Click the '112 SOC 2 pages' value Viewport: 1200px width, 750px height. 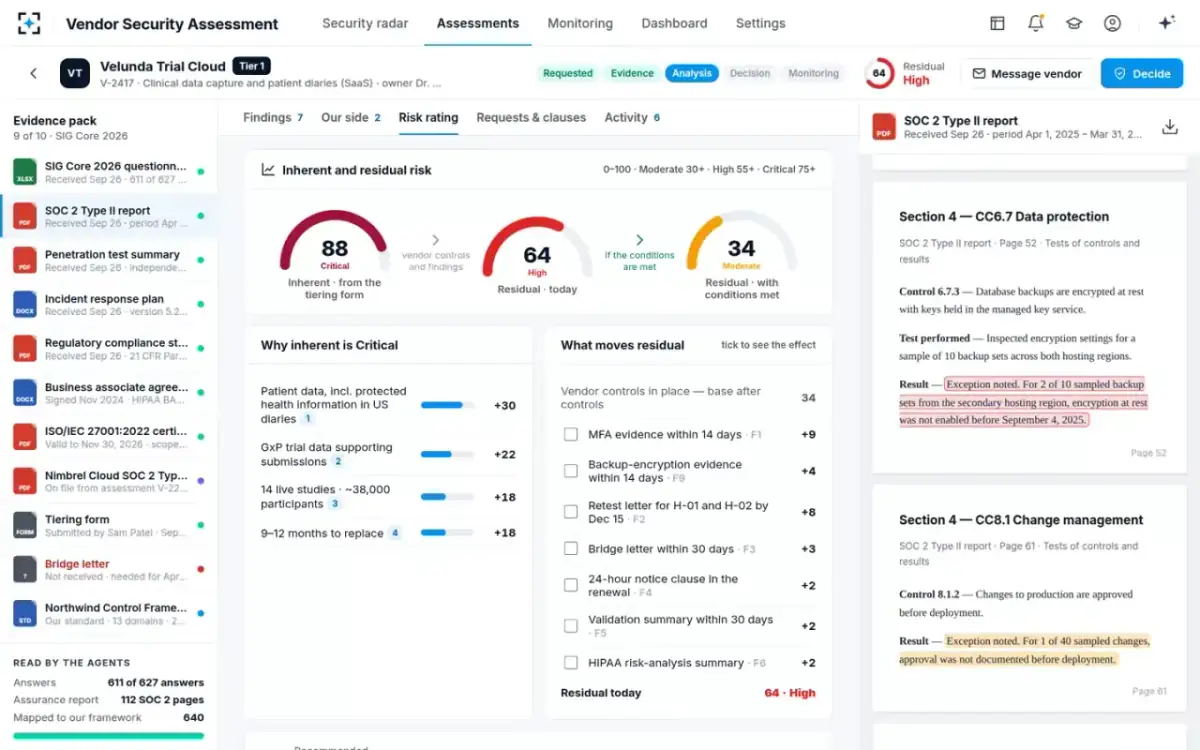(x=162, y=700)
